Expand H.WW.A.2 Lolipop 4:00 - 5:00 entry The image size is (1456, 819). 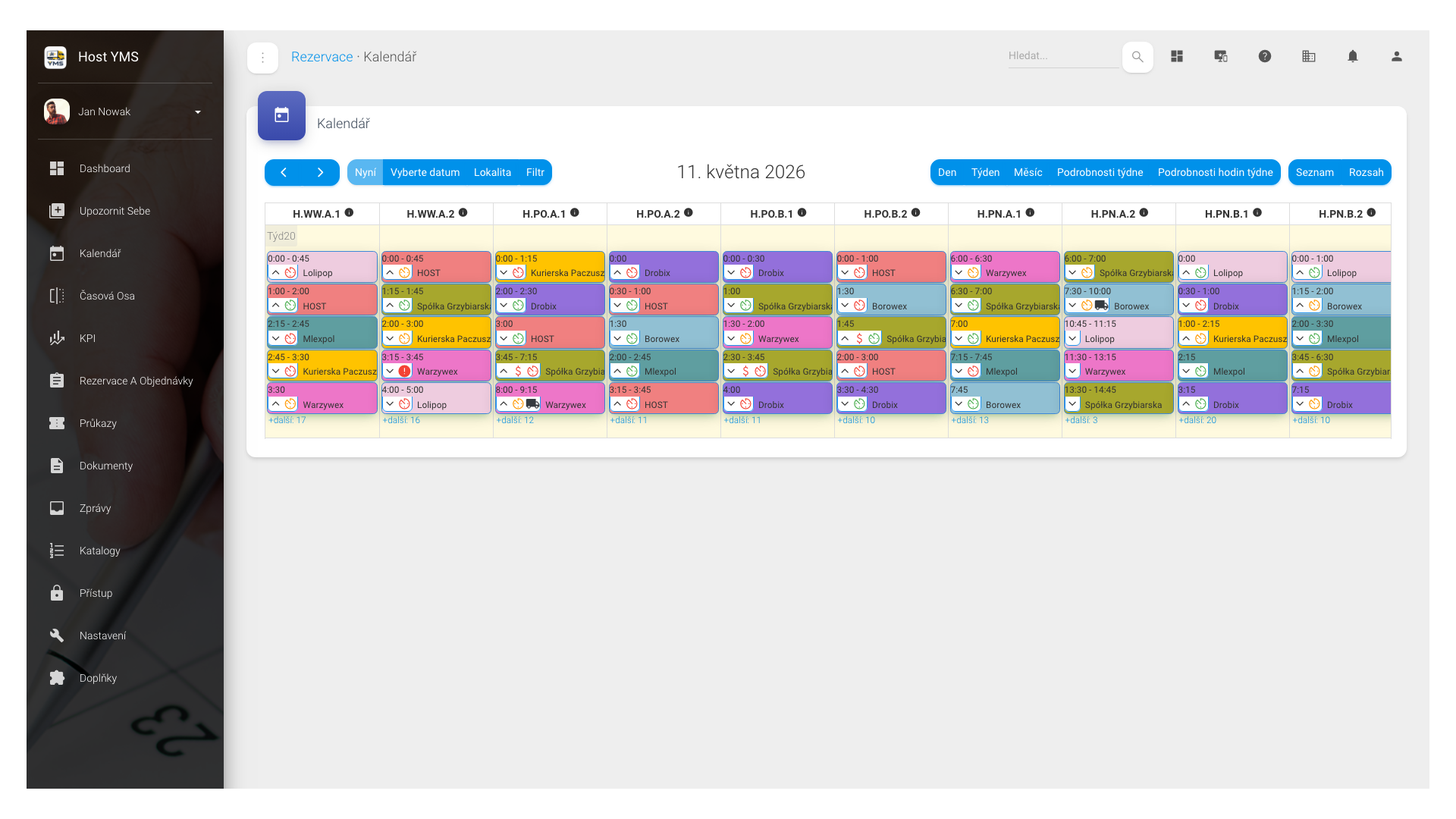[x=390, y=404]
